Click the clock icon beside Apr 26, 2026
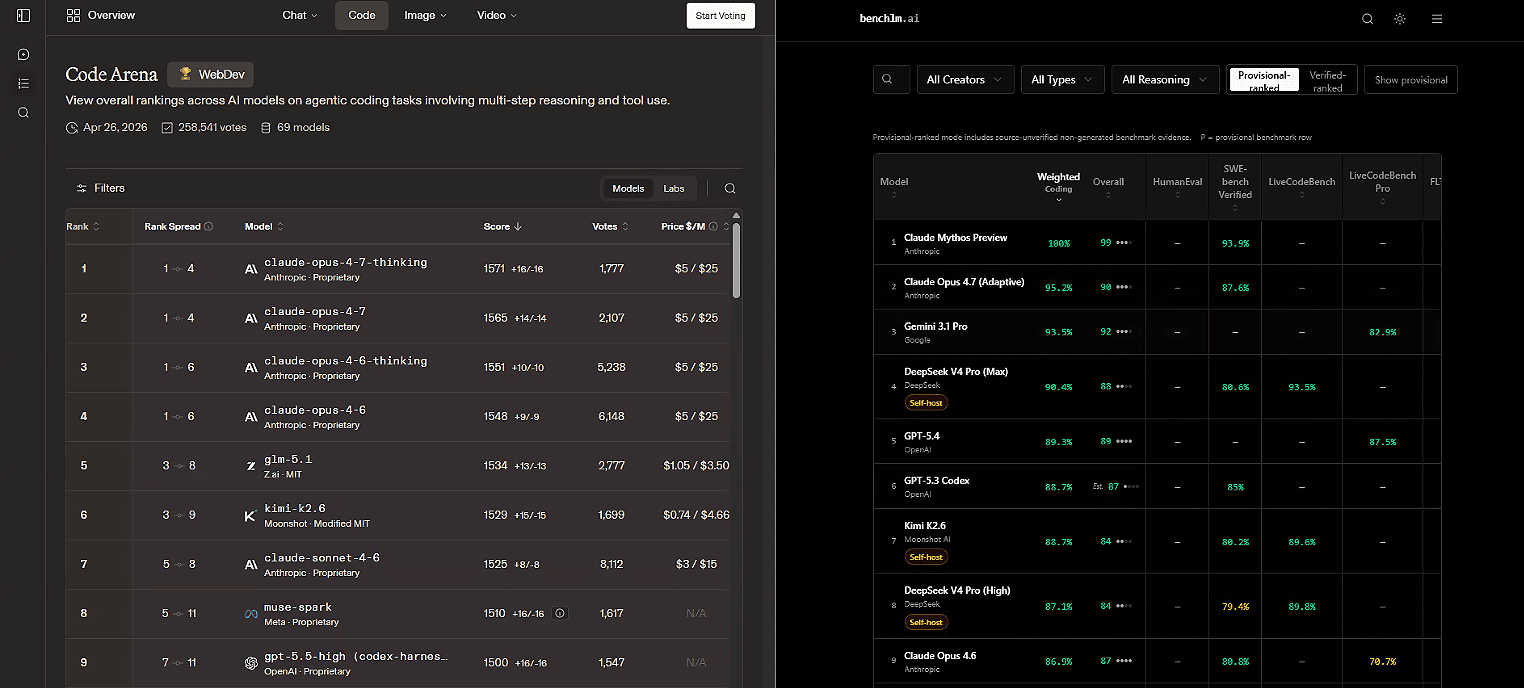The width and height of the screenshot is (1524, 688). point(72,128)
